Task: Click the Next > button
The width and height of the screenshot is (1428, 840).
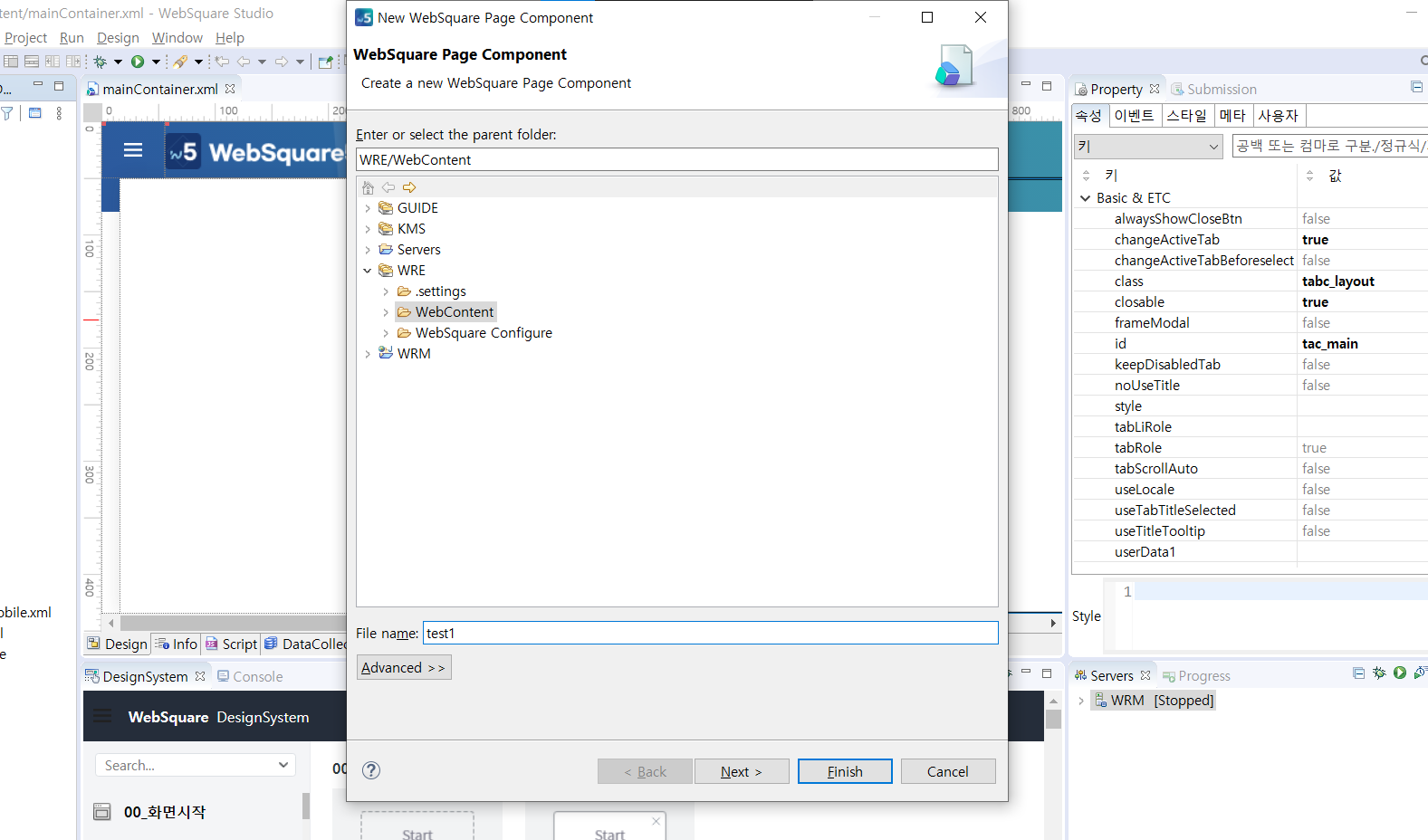Action: (x=742, y=771)
